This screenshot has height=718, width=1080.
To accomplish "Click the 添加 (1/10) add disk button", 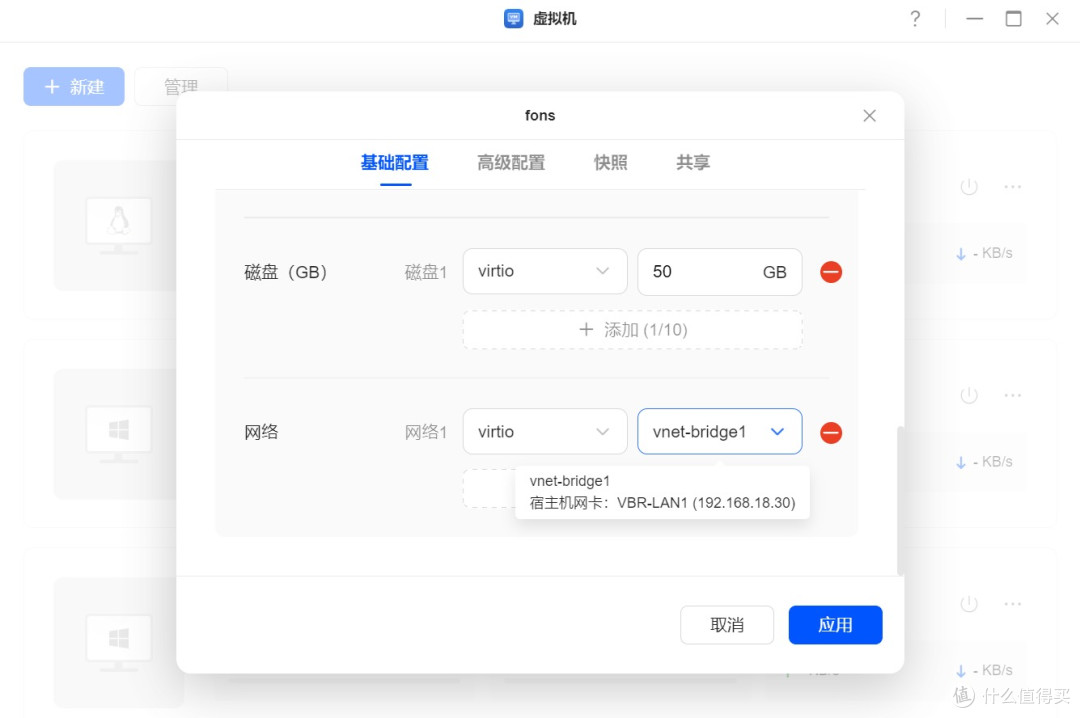I will 632,330.
